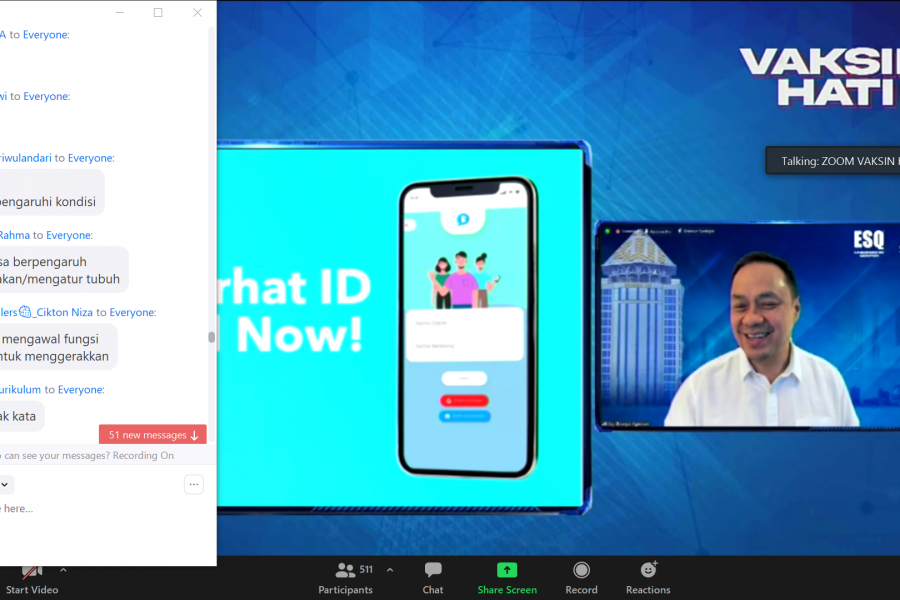Open the Participants list icon
900x600 pixels.
click(x=345, y=570)
